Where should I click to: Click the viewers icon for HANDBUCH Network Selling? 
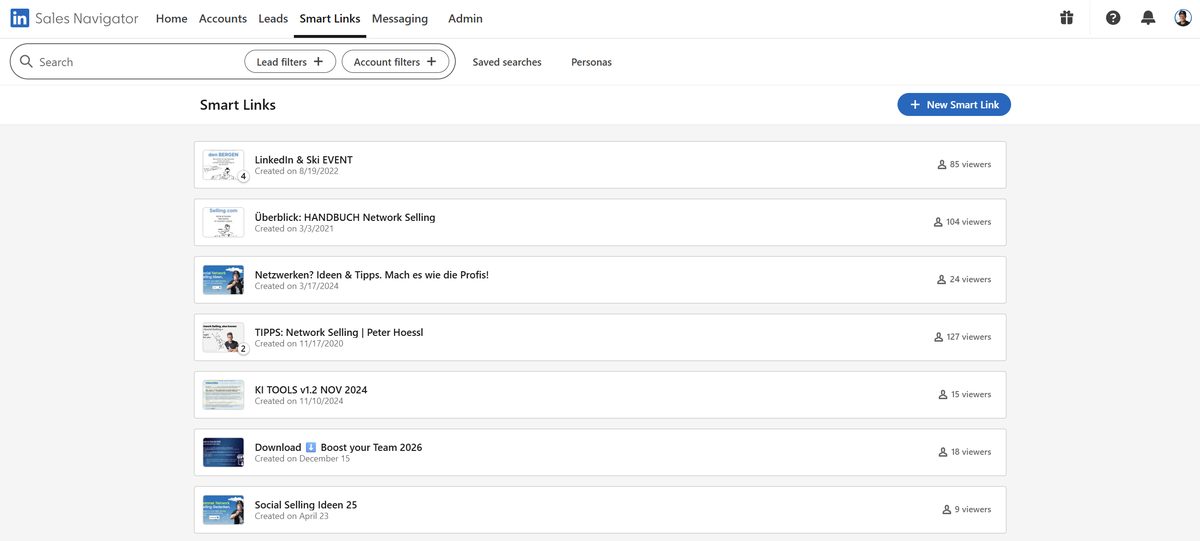click(x=938, y=222)
